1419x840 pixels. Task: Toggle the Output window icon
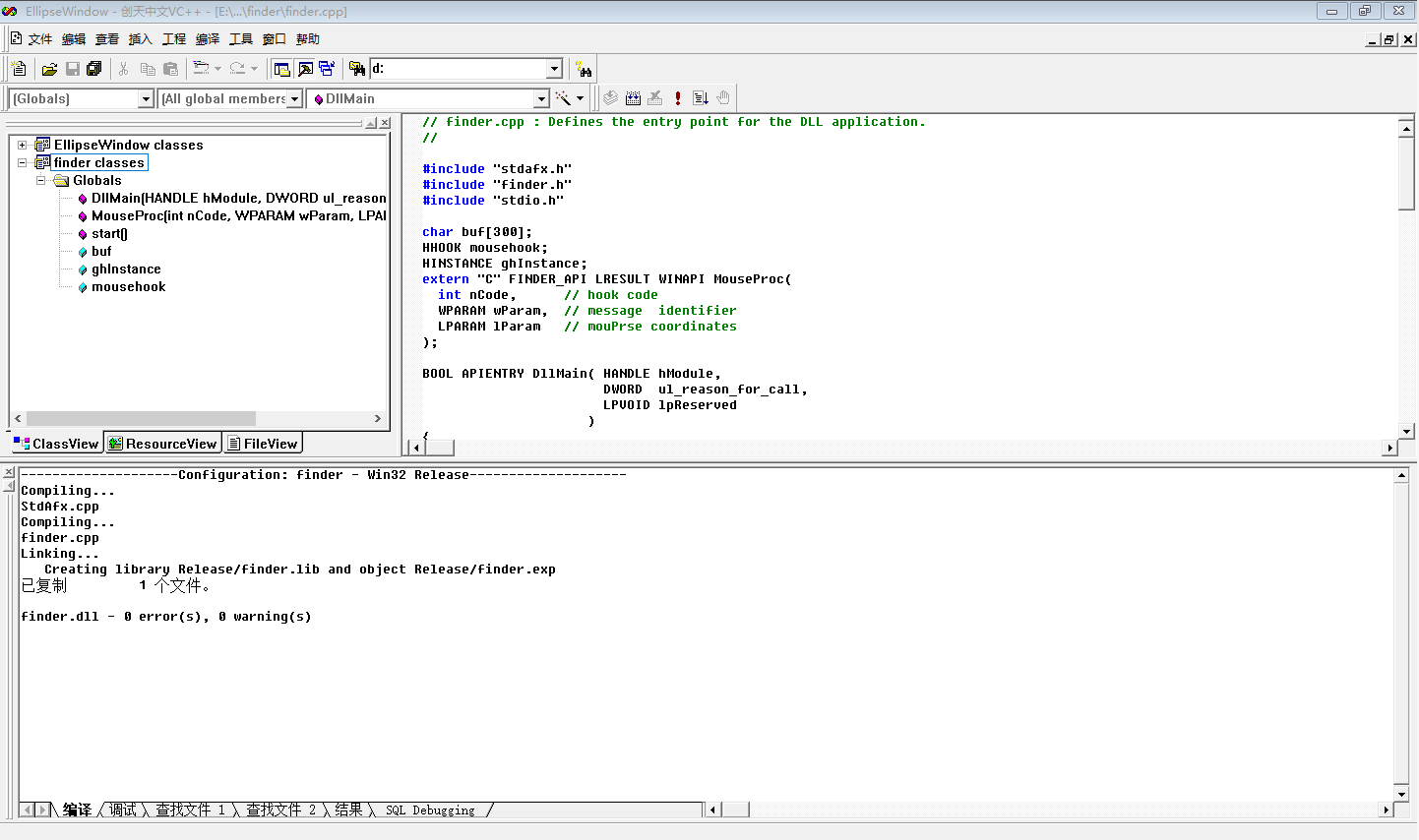click(305, 69)
